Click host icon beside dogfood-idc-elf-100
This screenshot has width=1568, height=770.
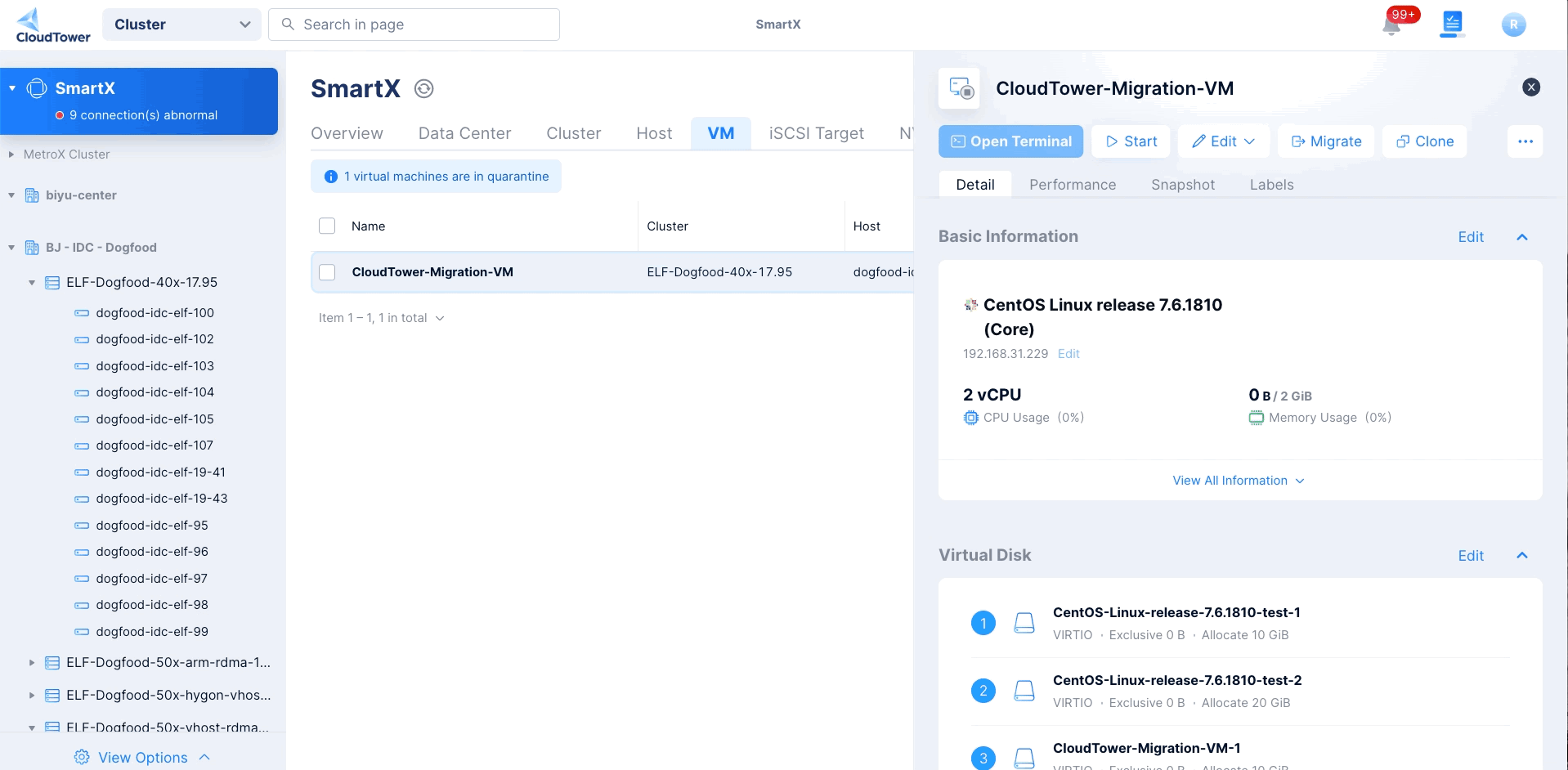pos(82,313)
